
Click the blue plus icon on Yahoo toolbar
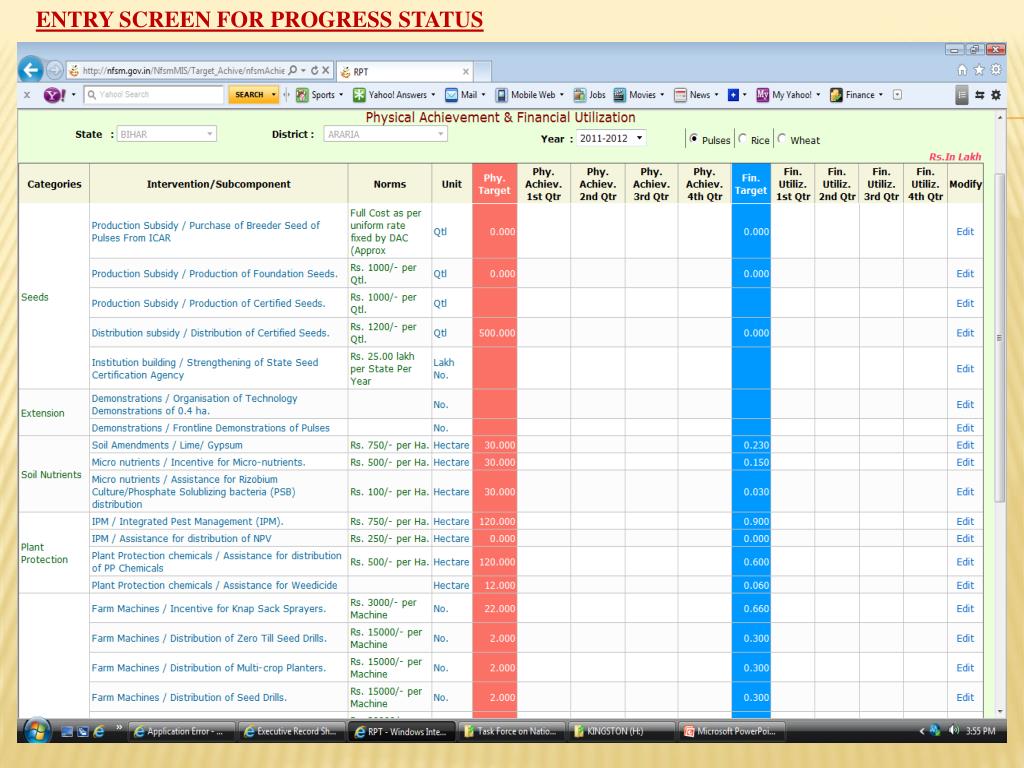pos(733,95)
